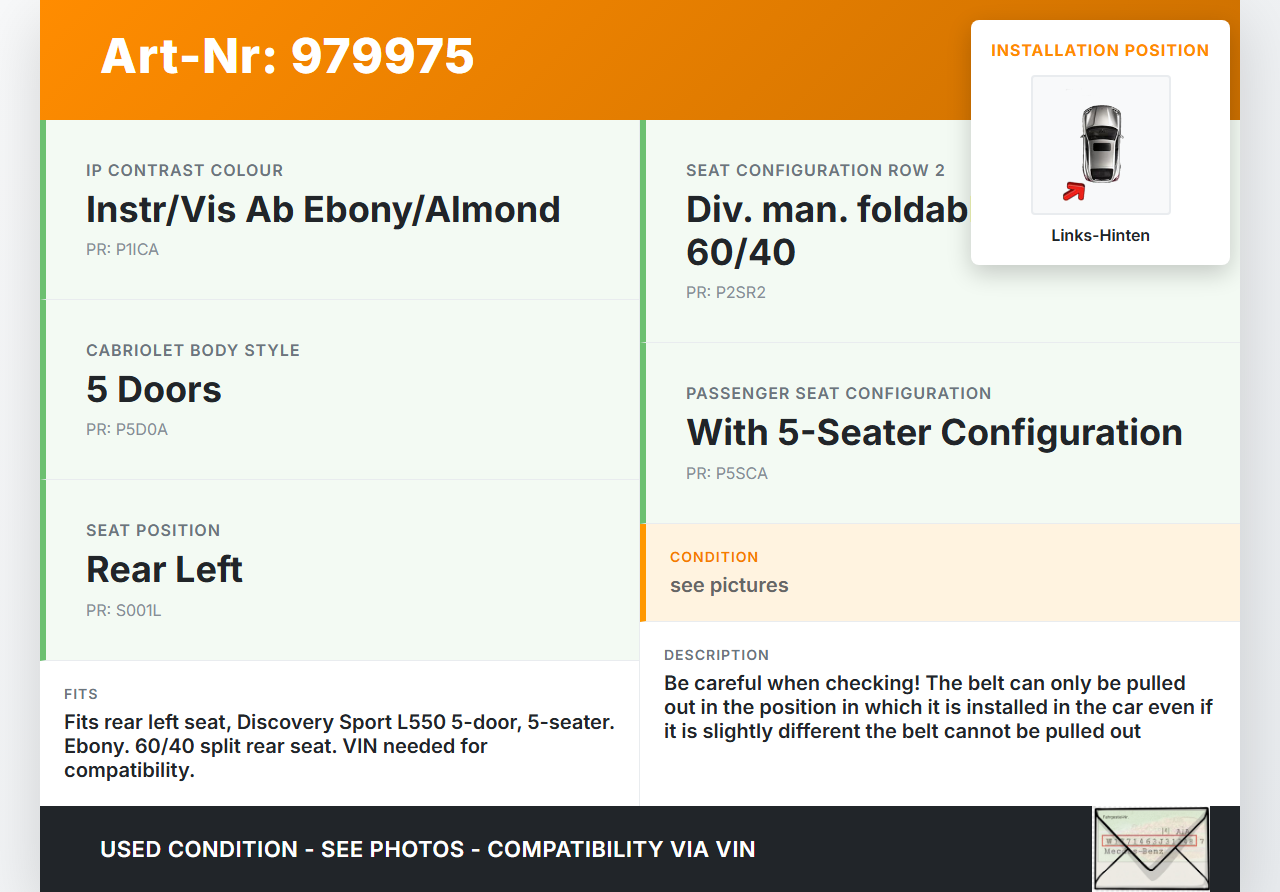1280x892 pixels.
Task: Select the Links-Hinten caption
Action: [1100, 236]
